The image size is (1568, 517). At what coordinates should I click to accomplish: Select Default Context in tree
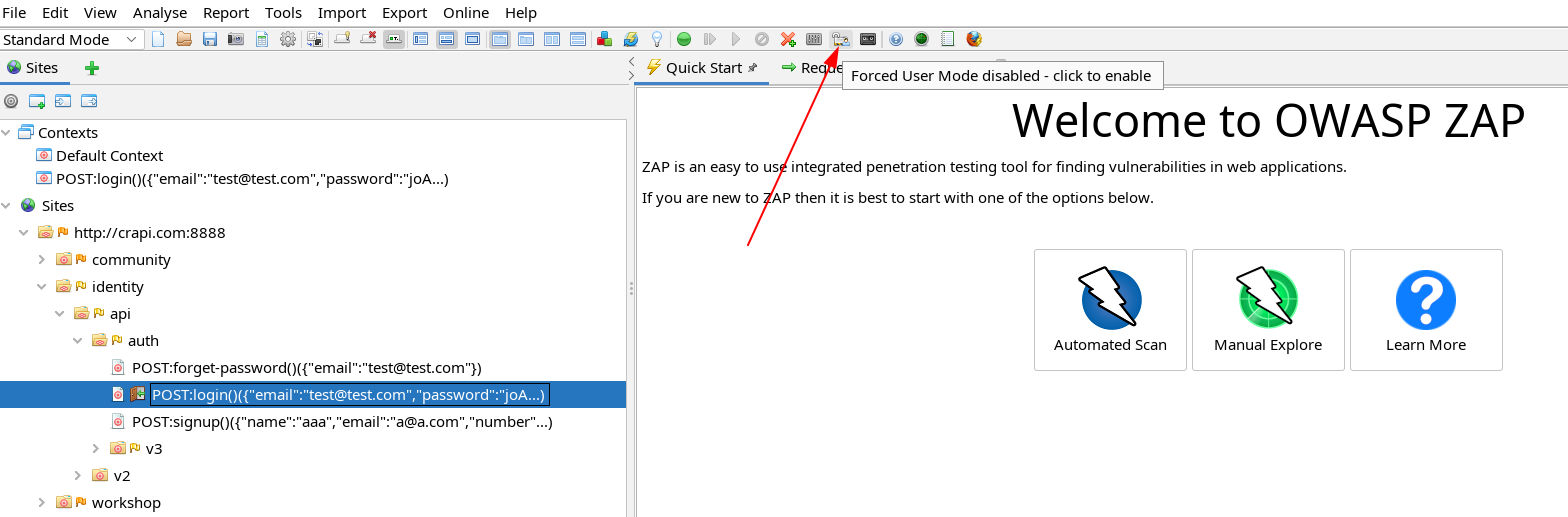pos(109,156)
